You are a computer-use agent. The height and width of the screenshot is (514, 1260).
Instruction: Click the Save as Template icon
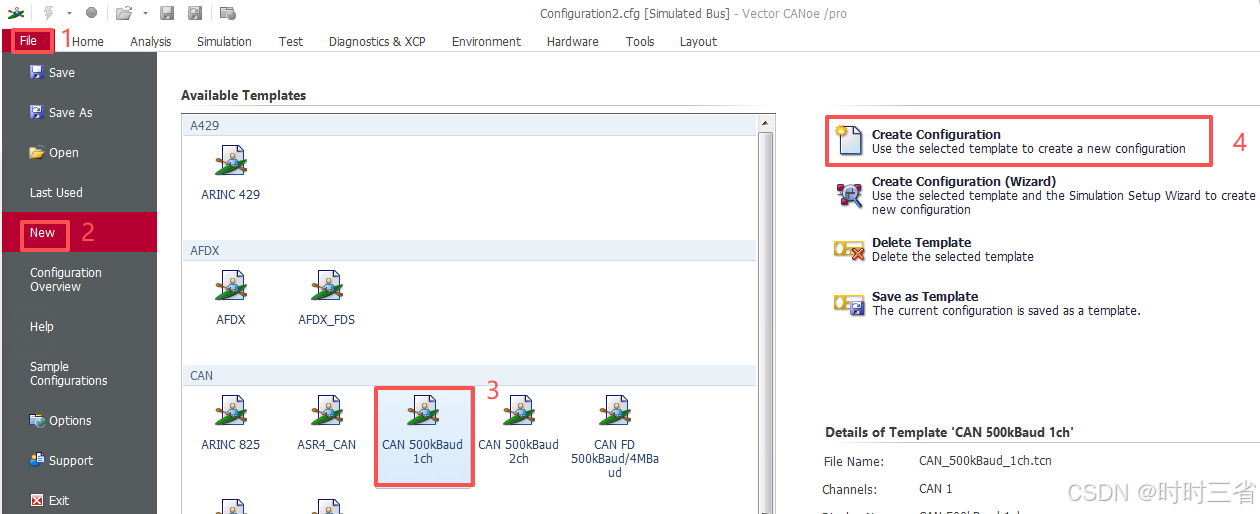[849, 304]
